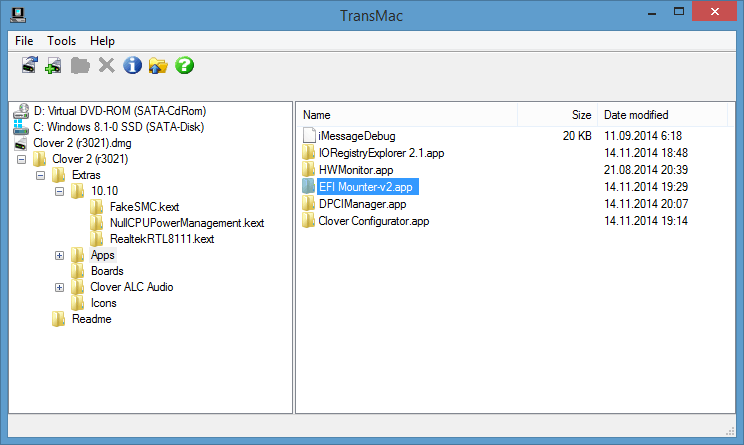Click the Clover Configurator.app folder icon
The image size is (744, 445).
coord(308,221)
